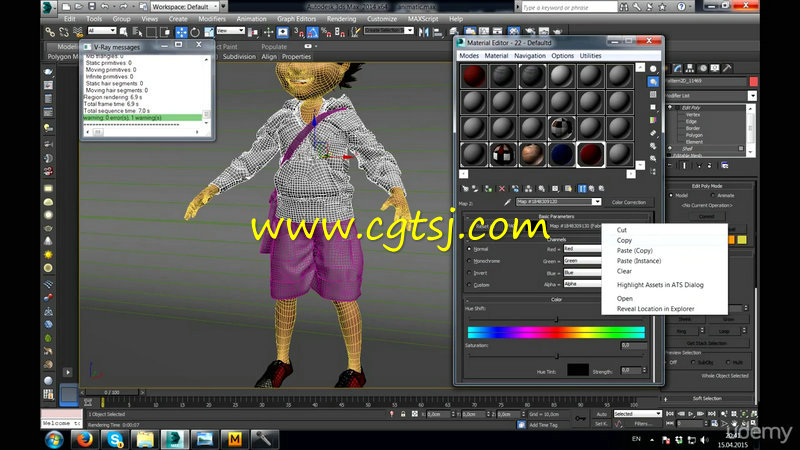Open the Red channel dropdown
The image size is (800, 450).
point(582,249)
